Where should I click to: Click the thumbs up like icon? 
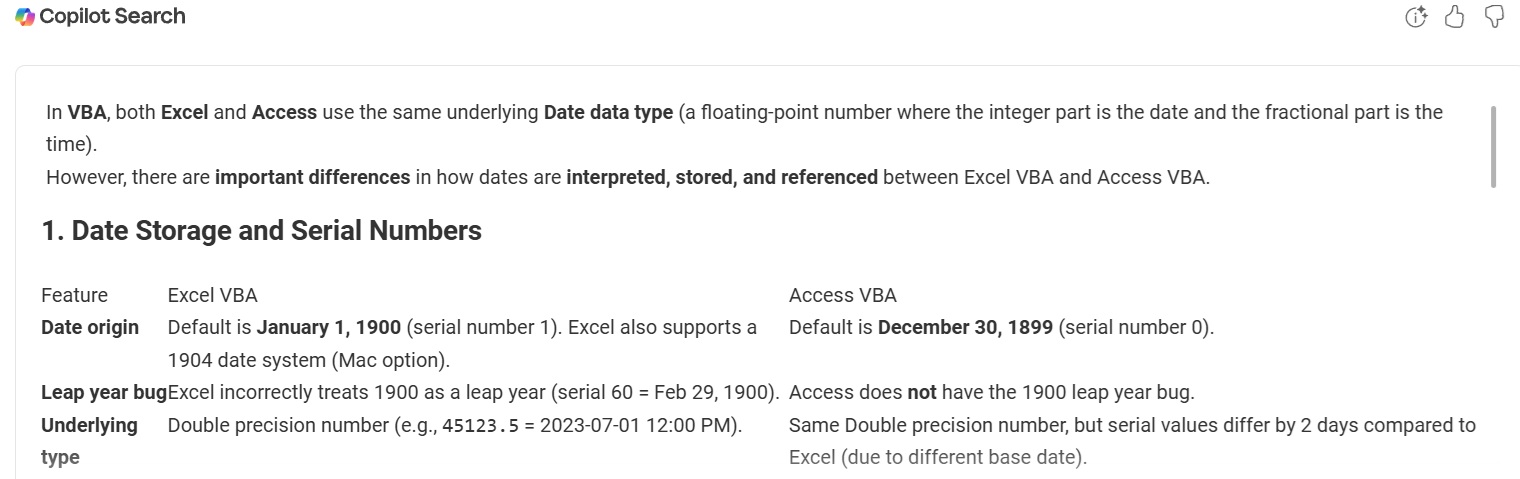click(x=1455, y=17)
